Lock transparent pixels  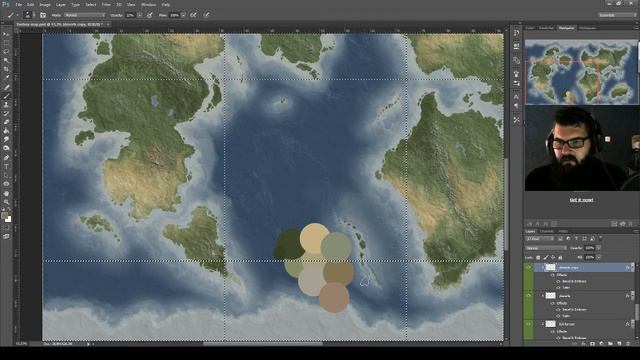tap(538, 258)
